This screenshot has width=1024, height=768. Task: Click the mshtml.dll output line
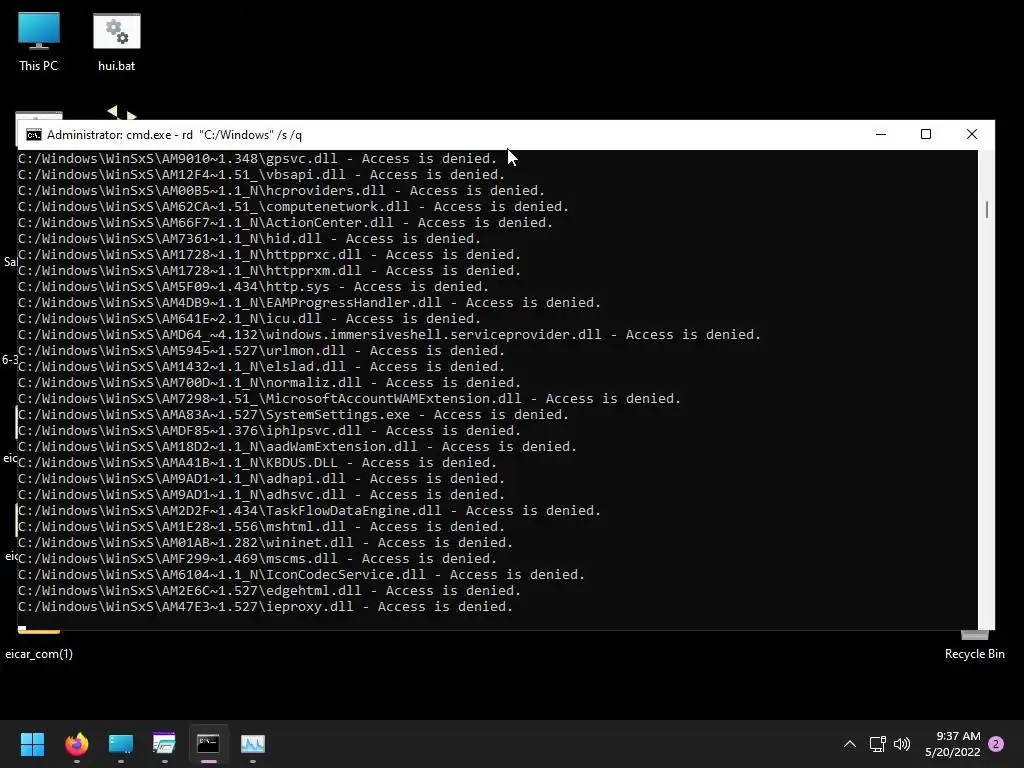(261, 526)
